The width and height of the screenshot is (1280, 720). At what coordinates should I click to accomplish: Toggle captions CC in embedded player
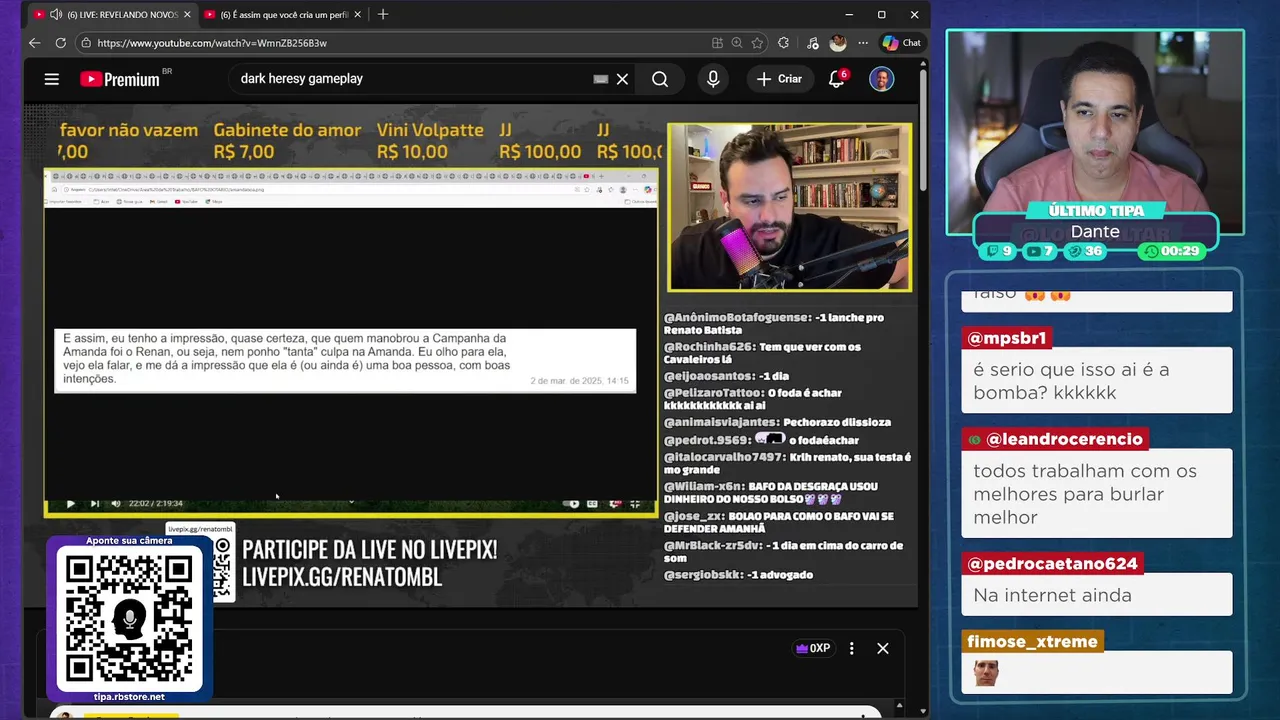[x=592, y=504]
